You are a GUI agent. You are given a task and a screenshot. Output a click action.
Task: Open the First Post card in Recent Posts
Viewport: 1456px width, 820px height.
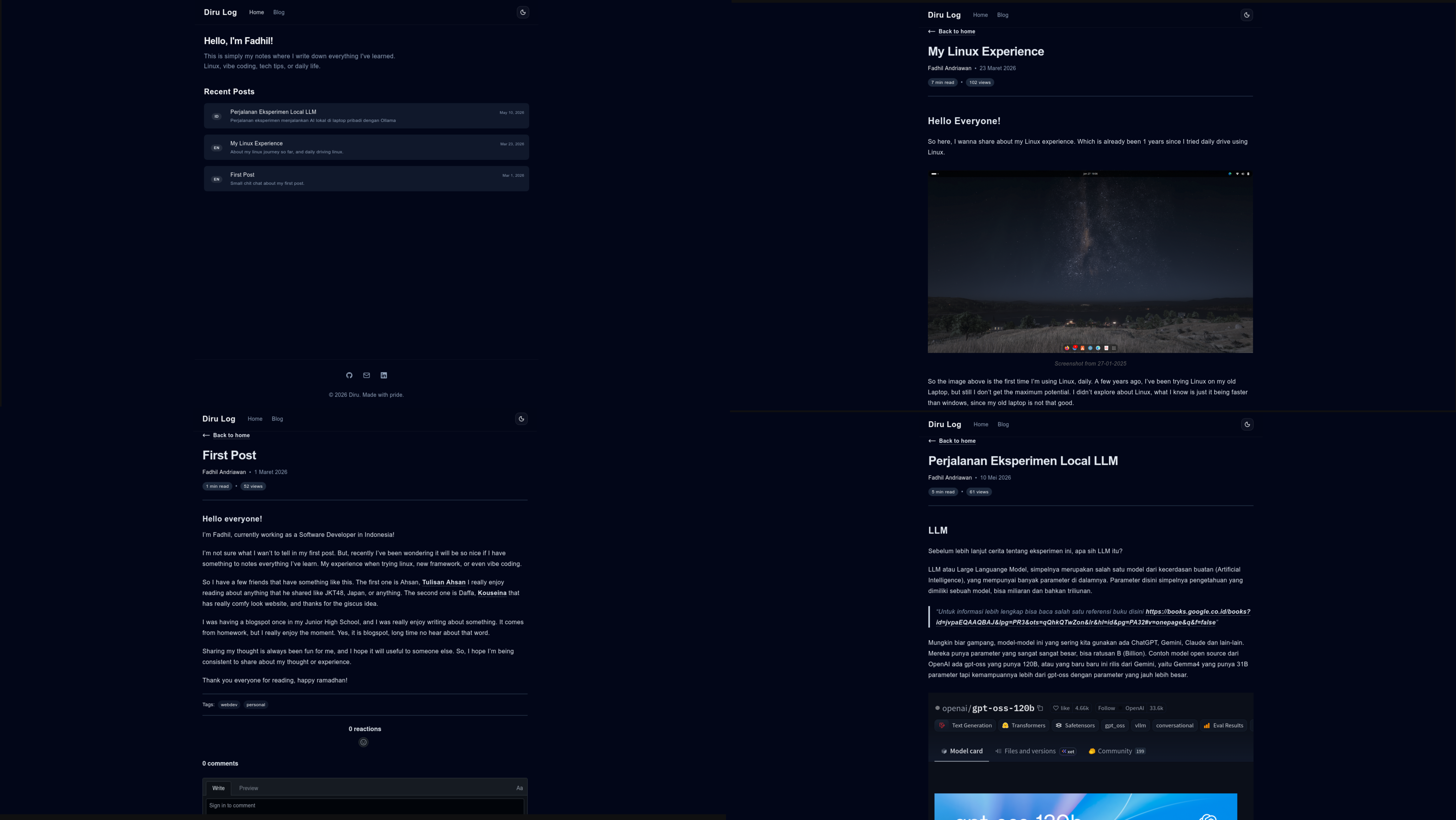[x=366, y=179]
